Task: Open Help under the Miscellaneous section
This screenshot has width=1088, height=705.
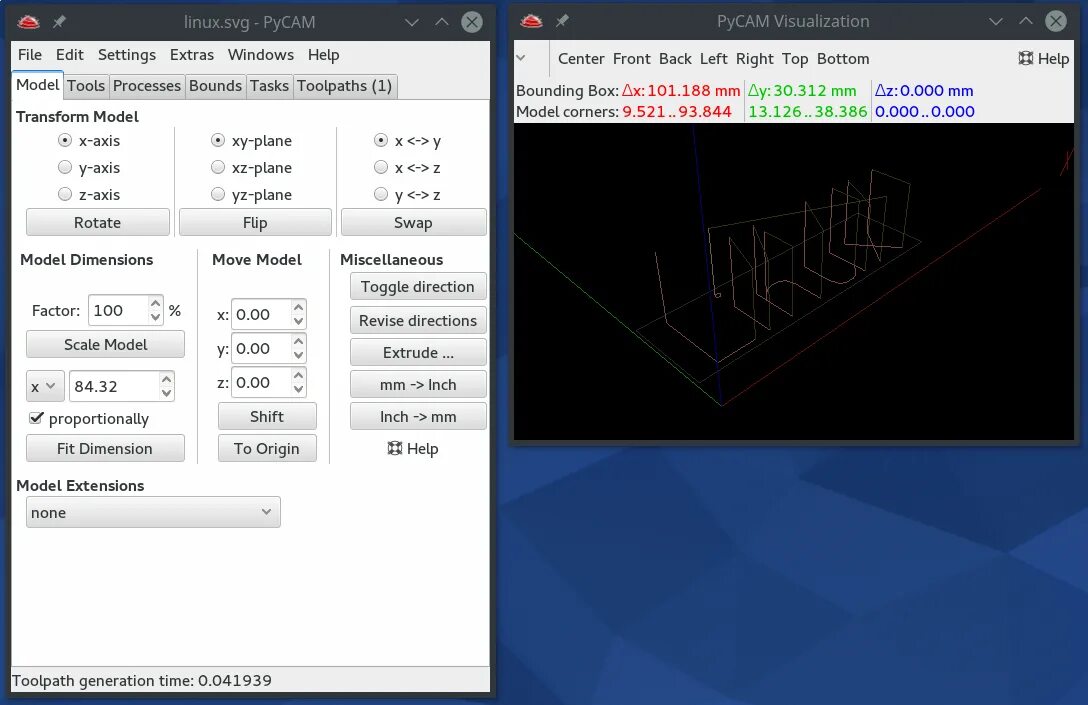Action: click(413, 449)
